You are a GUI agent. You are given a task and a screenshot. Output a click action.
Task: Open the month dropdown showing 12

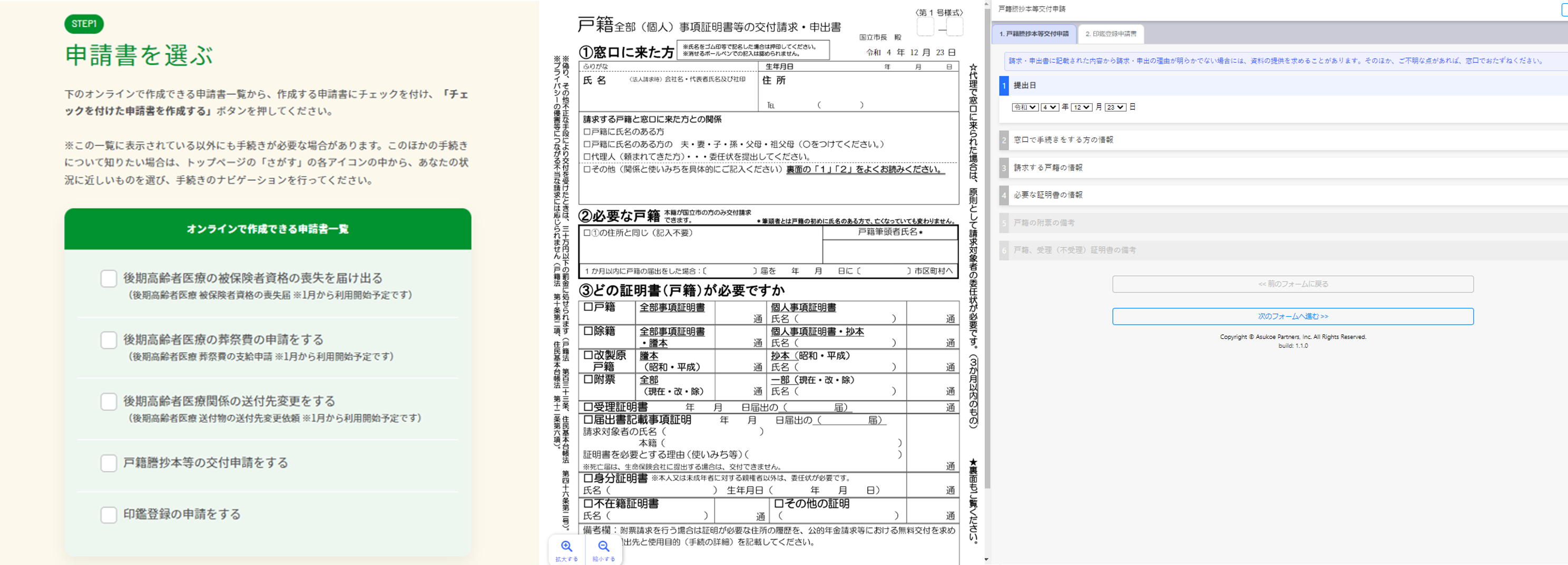click(1082, 107)
